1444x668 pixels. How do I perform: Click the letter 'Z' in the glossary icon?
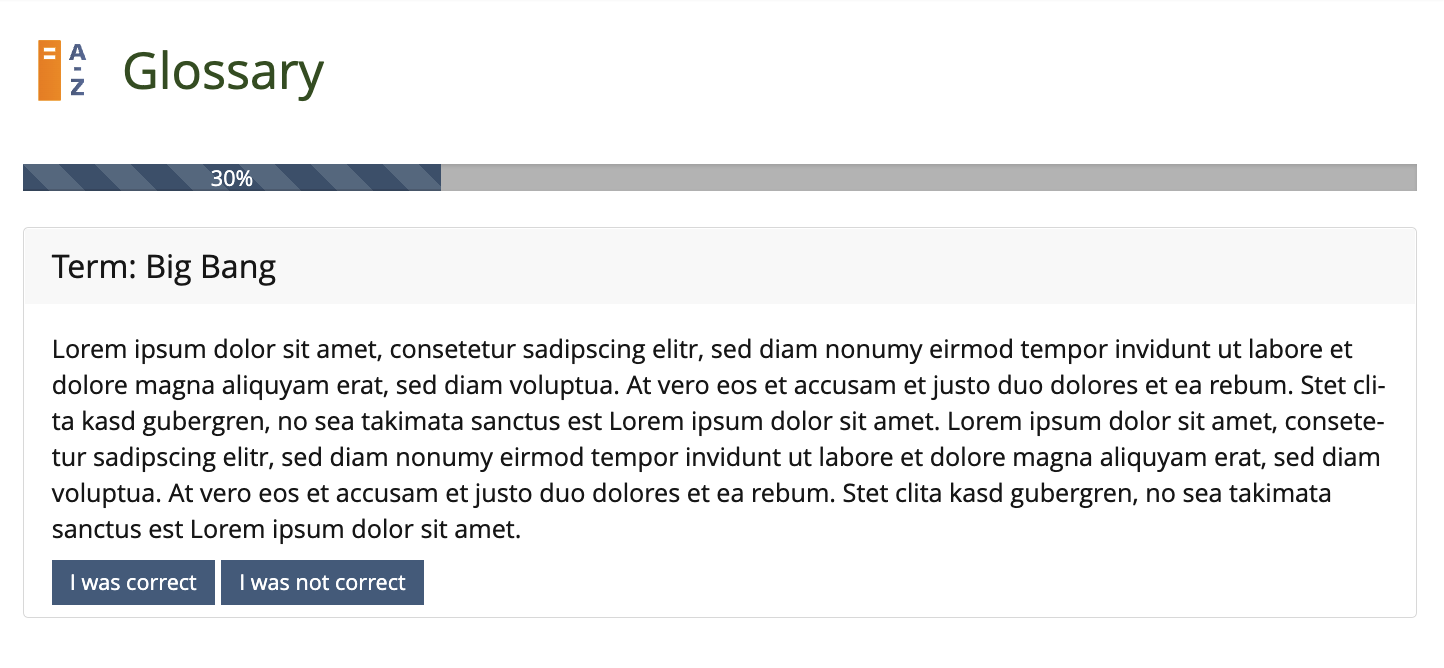click(77, 87)
